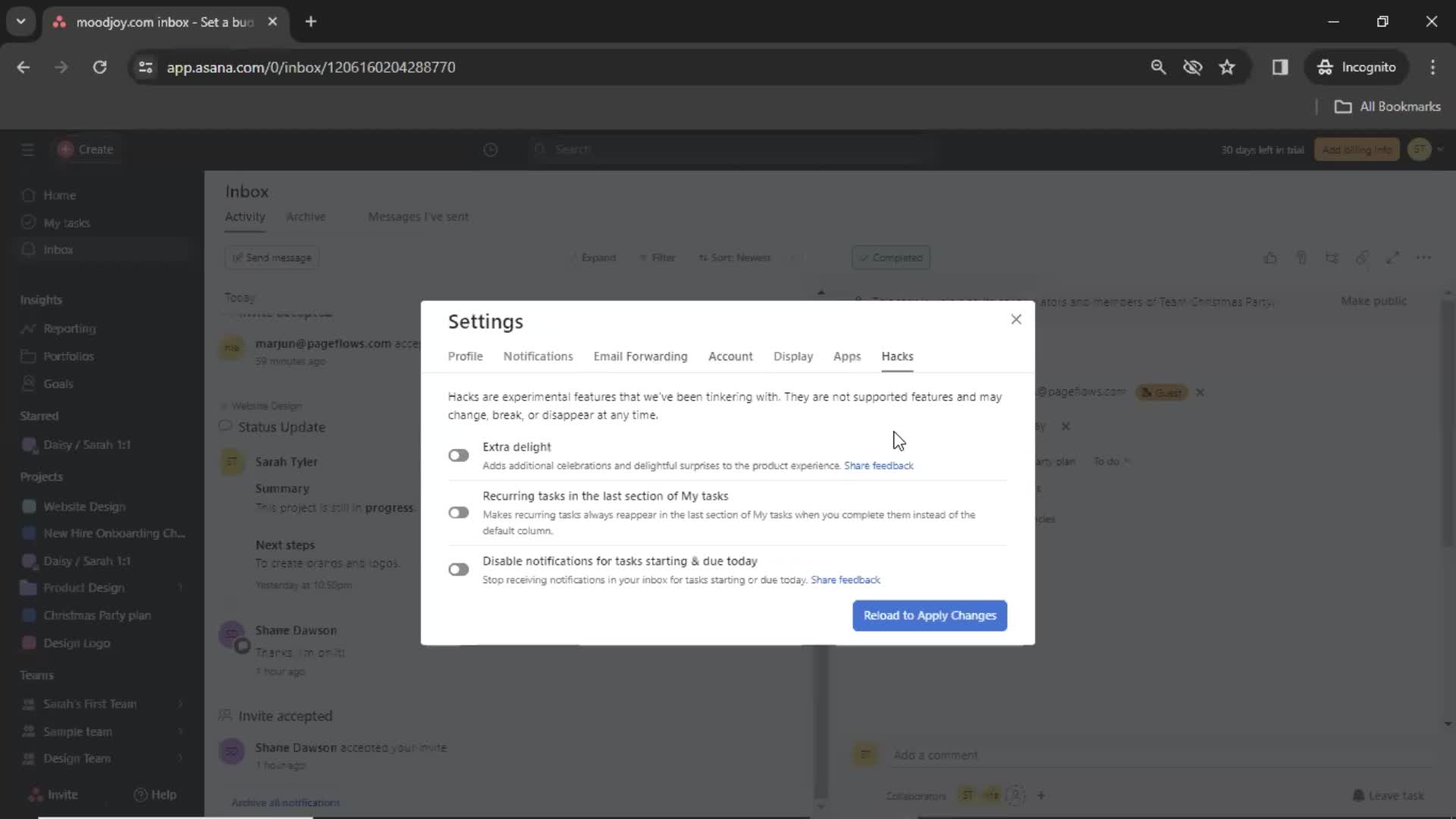Close the moodjoy.com inbox tab
This screenshot has width=1456, height=819.
[x=272, y=21]
